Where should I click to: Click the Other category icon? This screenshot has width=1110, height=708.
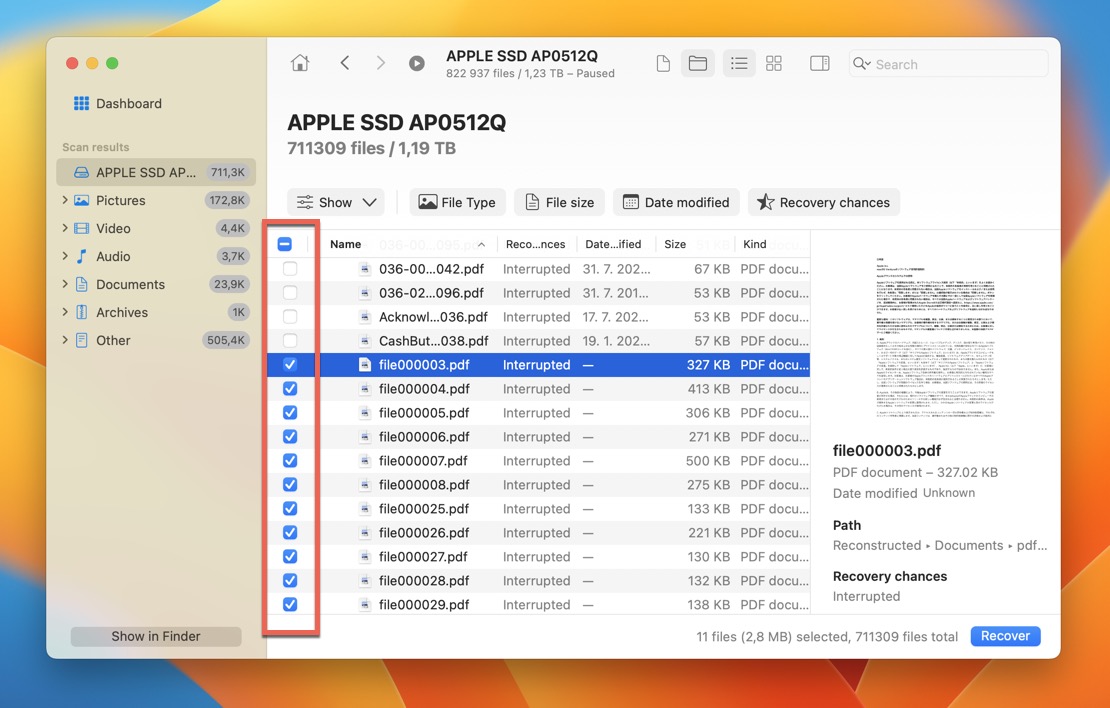tap(81, 340)
